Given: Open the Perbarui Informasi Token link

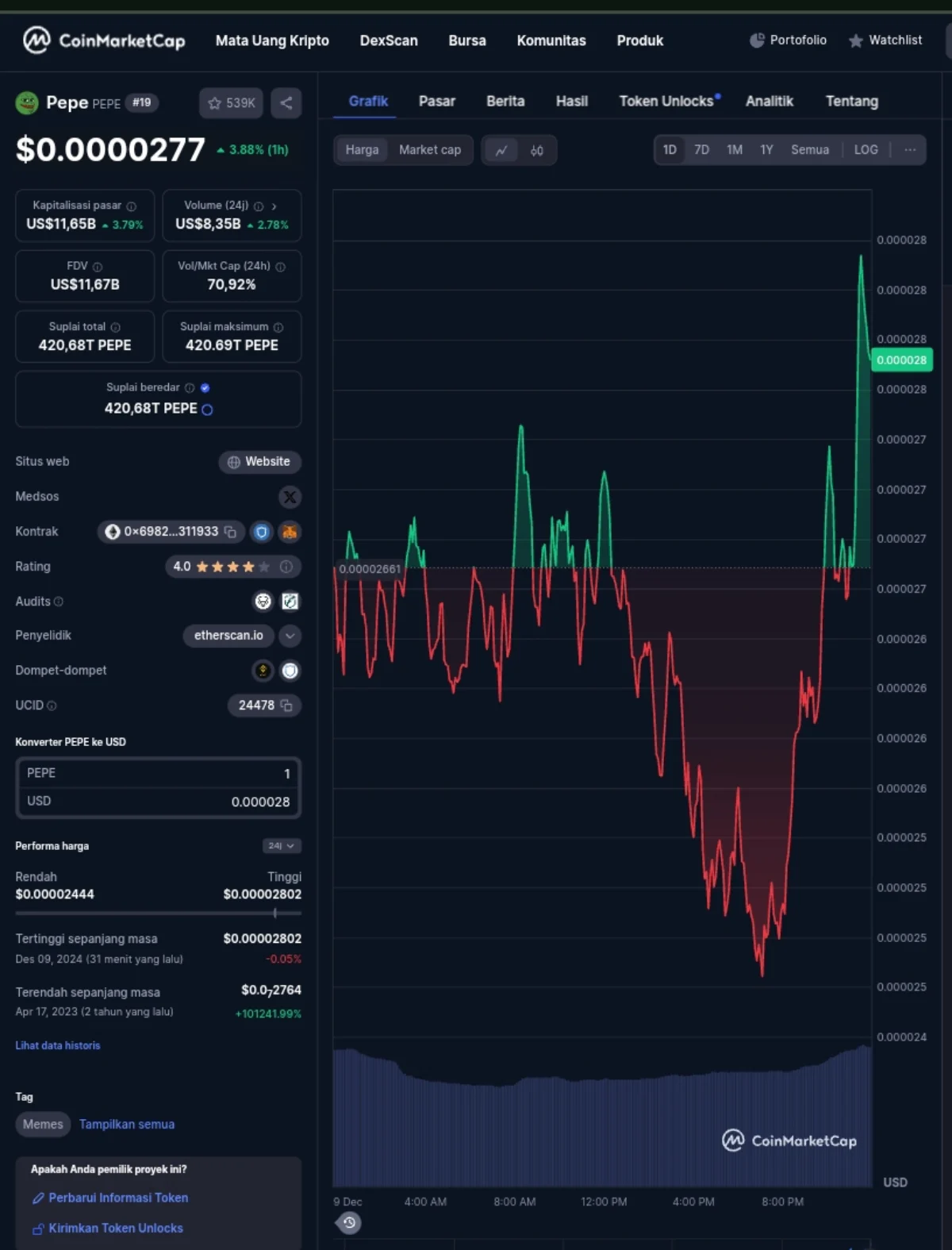Looking at the screenshot, I should (110, 1198).
